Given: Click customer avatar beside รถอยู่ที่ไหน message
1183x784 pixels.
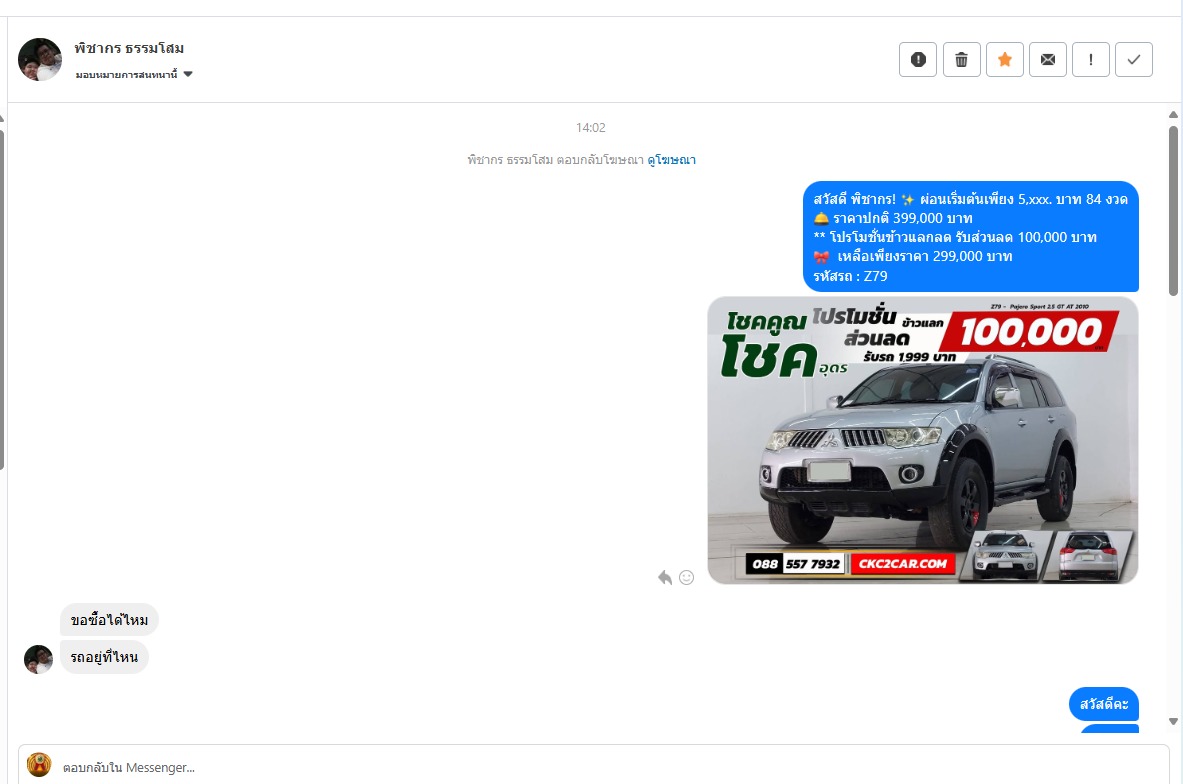Looking at the screenshot, I should (38, 659).
